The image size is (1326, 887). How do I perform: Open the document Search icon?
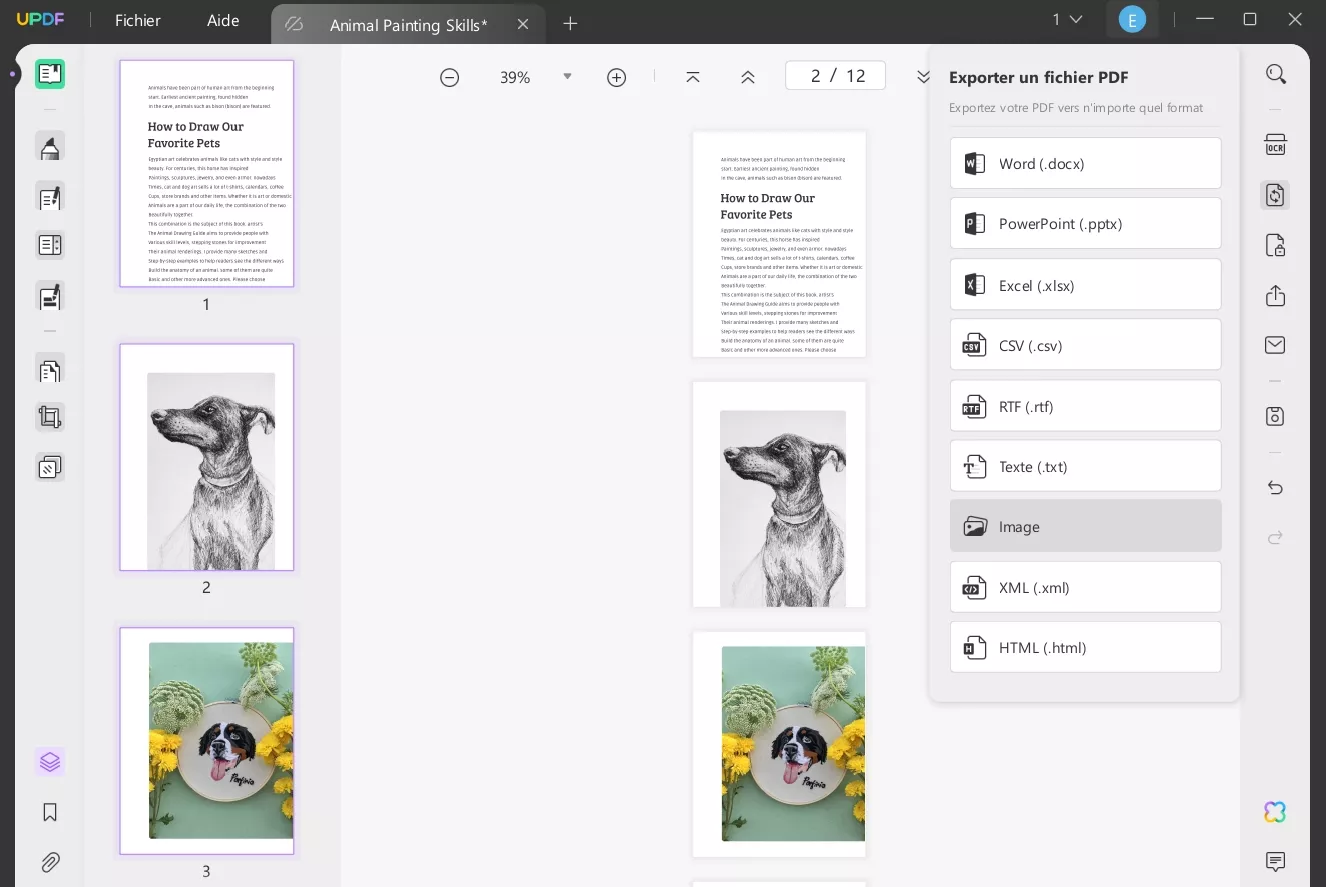(1275, 73)
